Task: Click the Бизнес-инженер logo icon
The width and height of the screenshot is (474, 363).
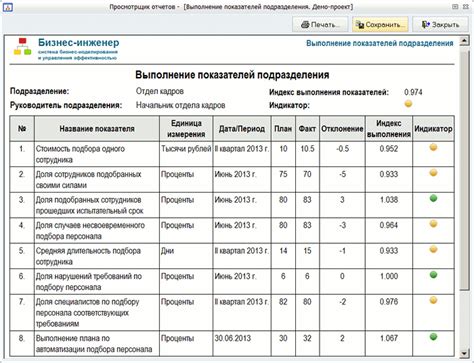Action: tap(22, 47)
